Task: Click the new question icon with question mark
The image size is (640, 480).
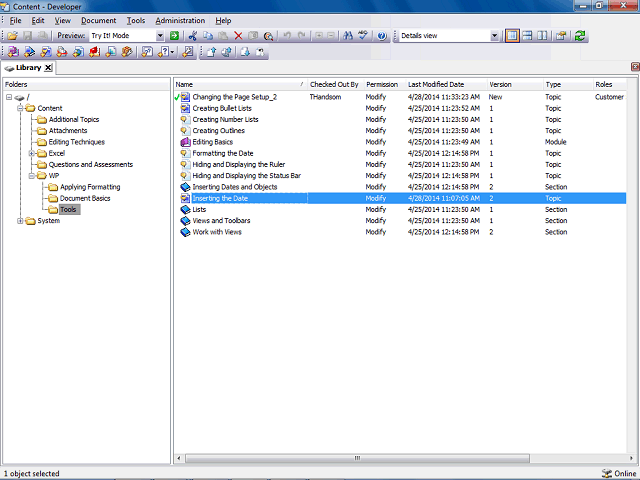Action: (163, 52)
